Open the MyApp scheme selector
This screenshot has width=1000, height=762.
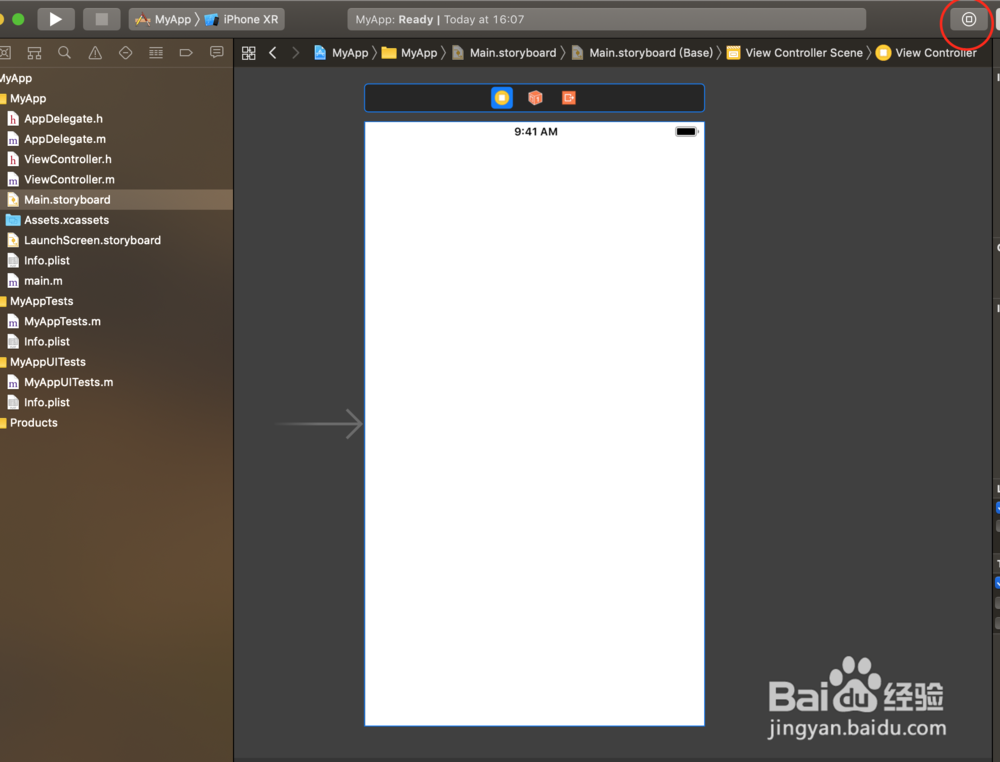coord(163,19)
